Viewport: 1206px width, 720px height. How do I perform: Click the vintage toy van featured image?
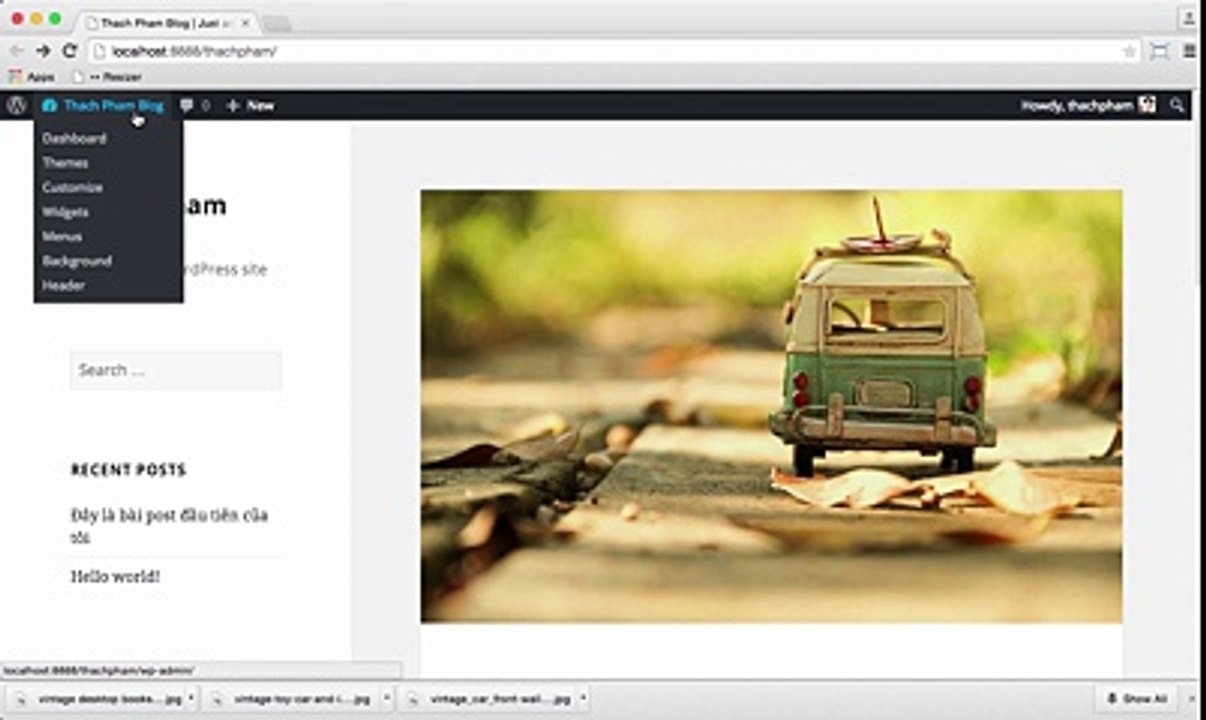(771, 406)
